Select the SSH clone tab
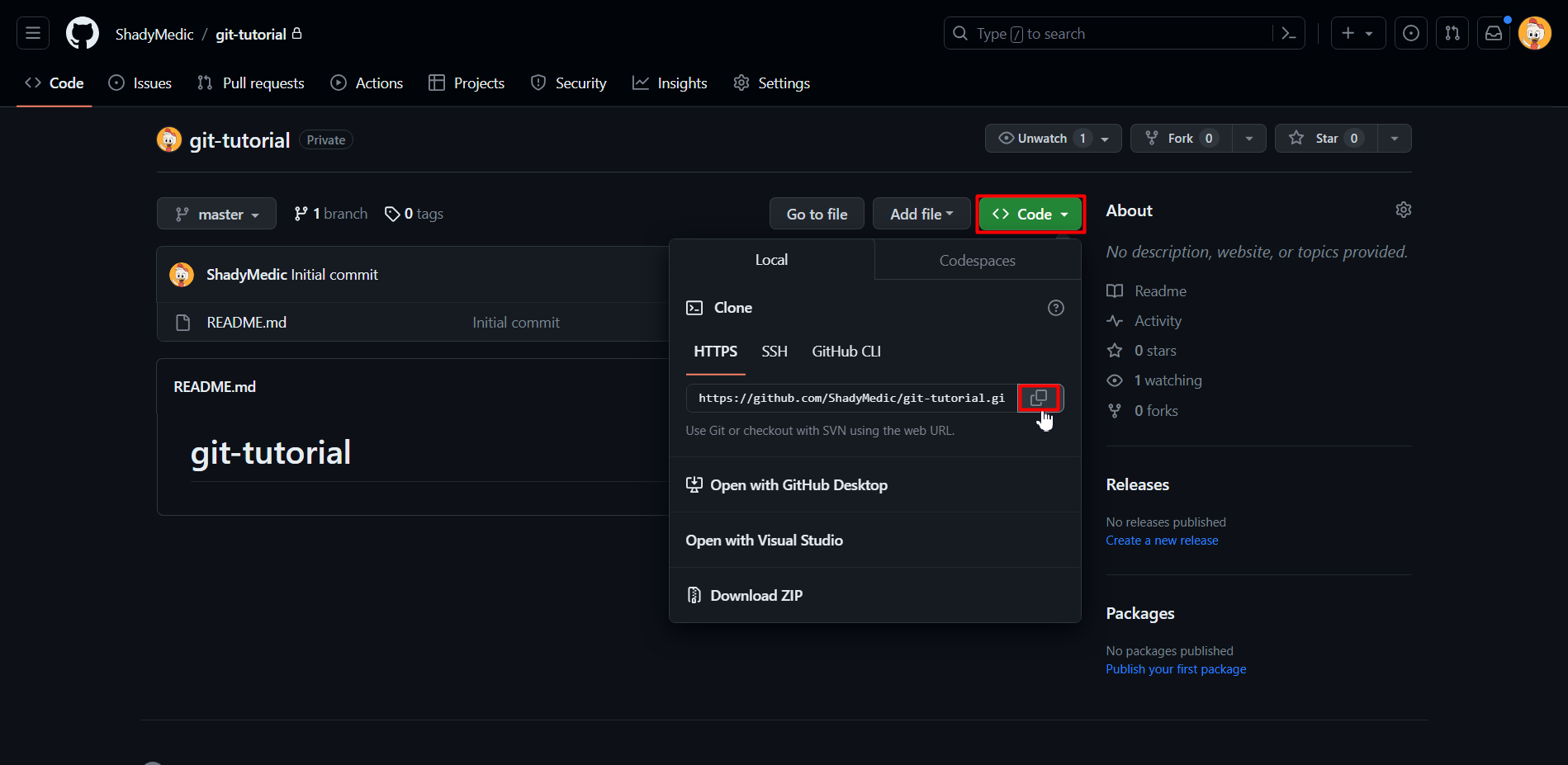 [x=774, y=352]
